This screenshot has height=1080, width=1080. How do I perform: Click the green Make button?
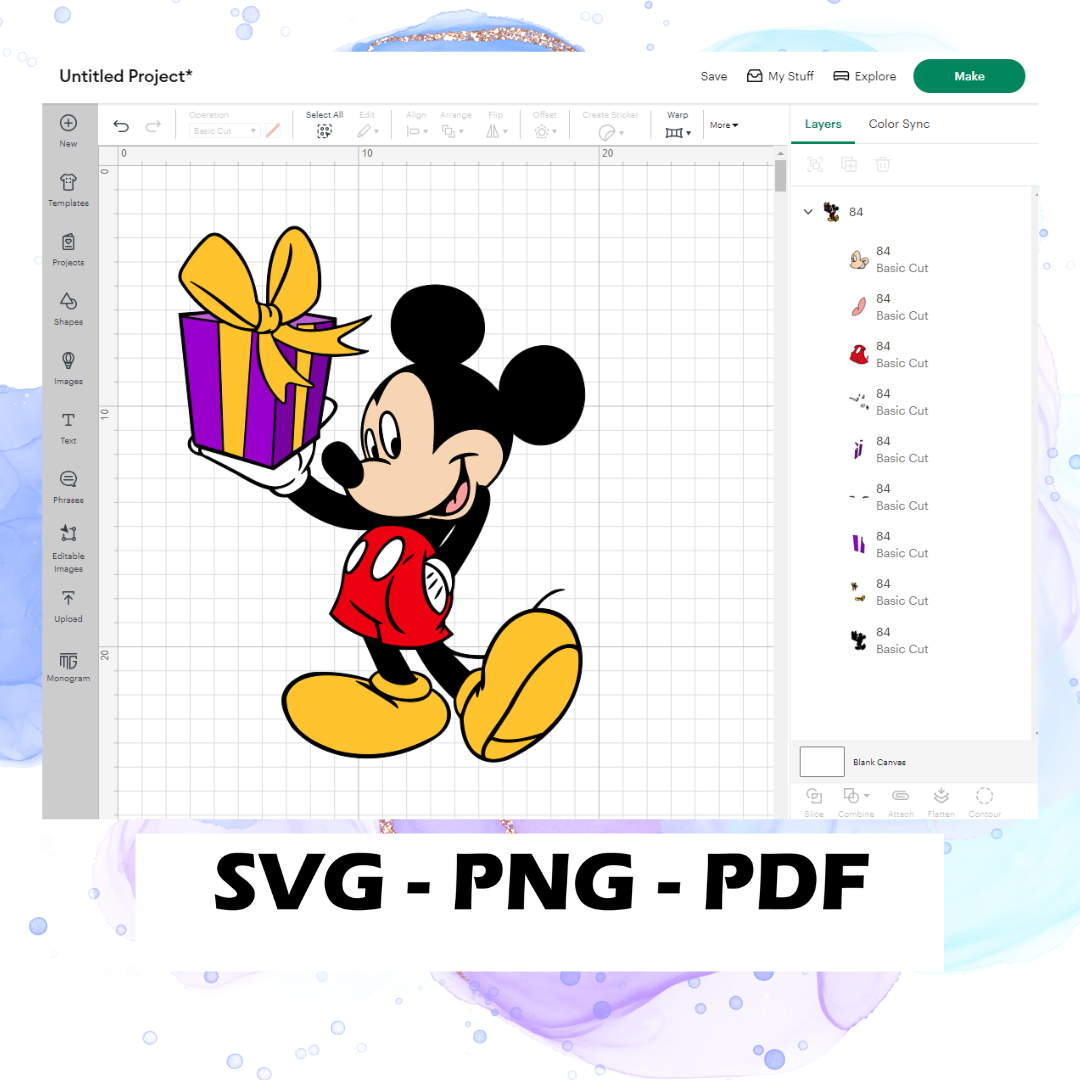(x=968, y=76)
